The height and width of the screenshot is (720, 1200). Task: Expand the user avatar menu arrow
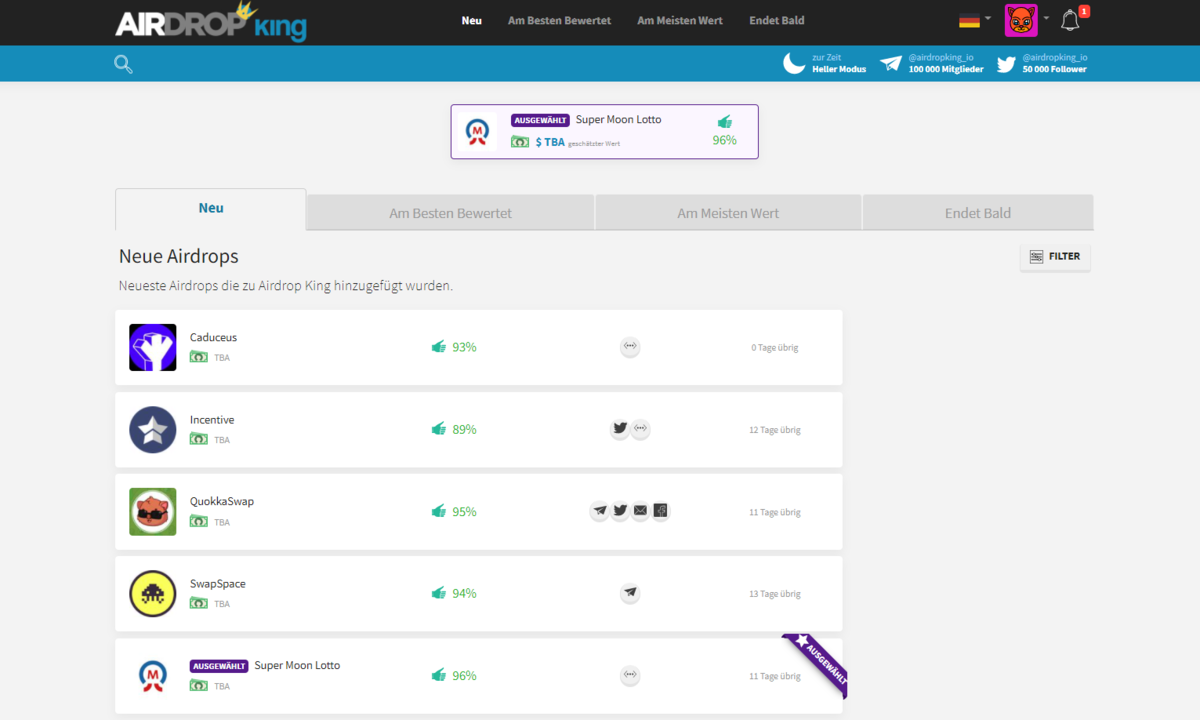point(1046,19)
